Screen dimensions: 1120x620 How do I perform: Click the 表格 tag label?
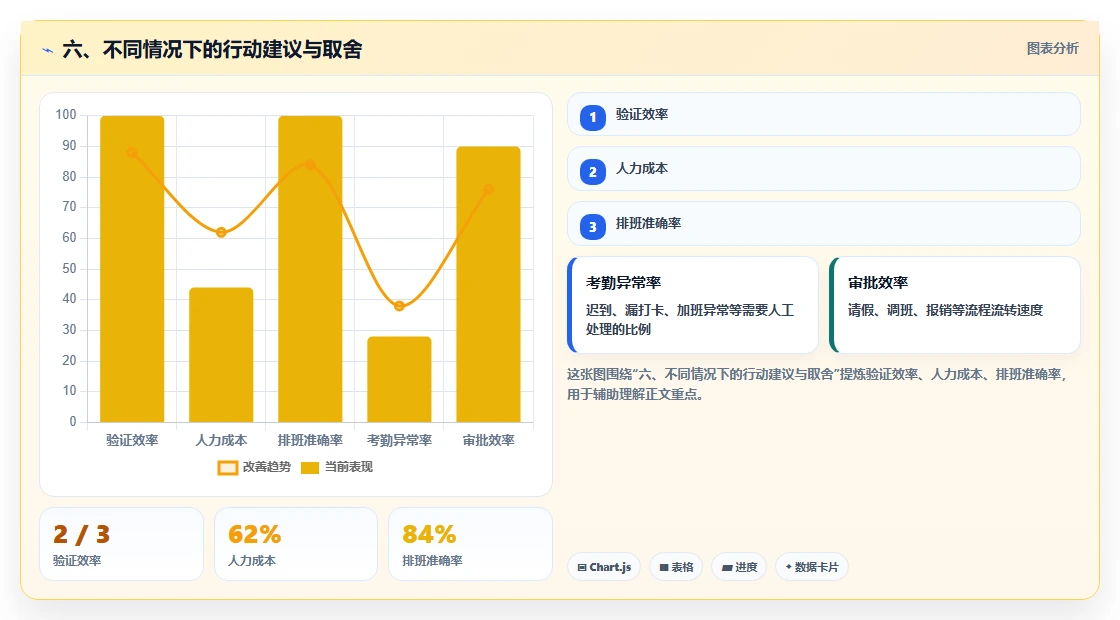point(682,567)
